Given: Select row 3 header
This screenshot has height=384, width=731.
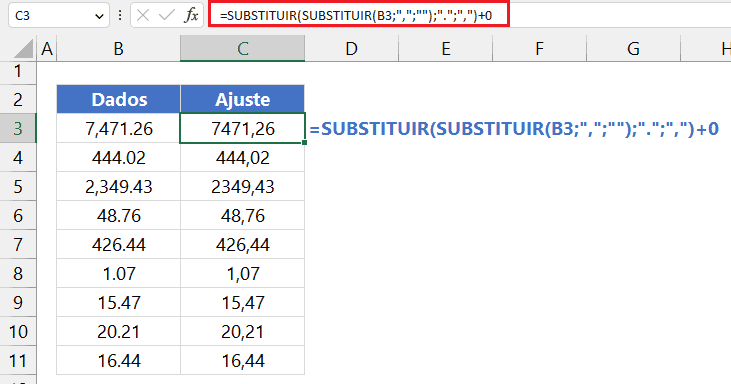Looking at the screenshot, I should (18, 128).
